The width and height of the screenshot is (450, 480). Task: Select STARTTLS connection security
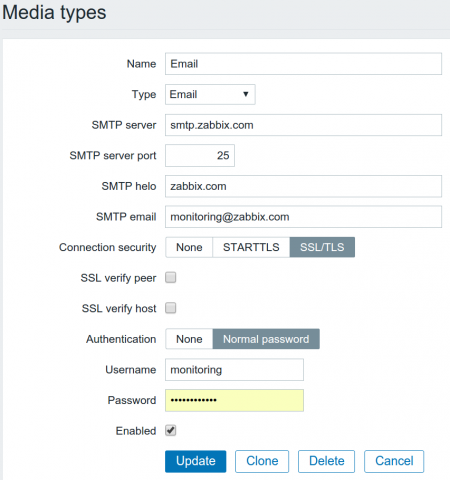pos(251,247)
